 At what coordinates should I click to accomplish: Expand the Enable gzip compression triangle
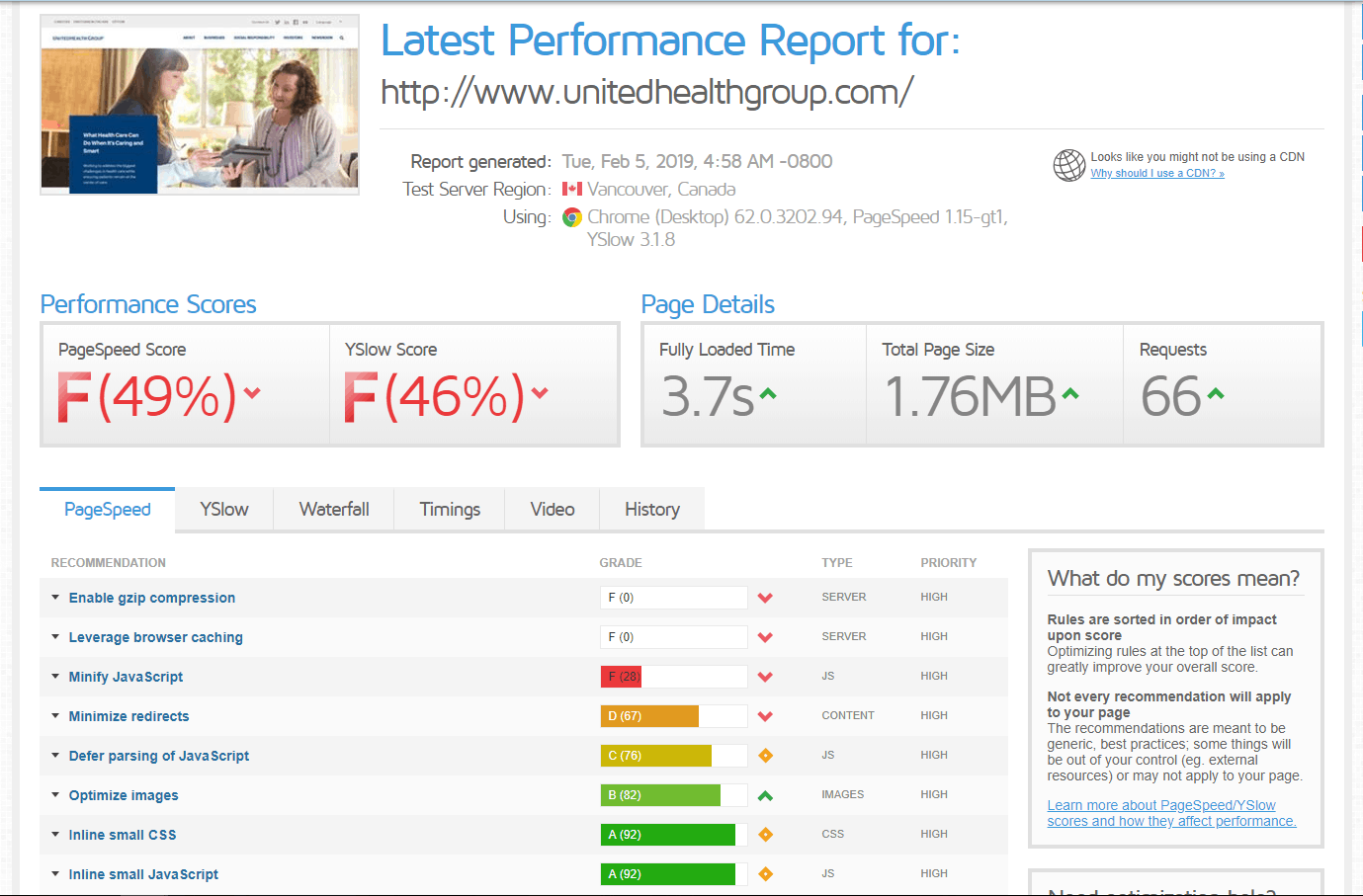click(x=55, y=597)
